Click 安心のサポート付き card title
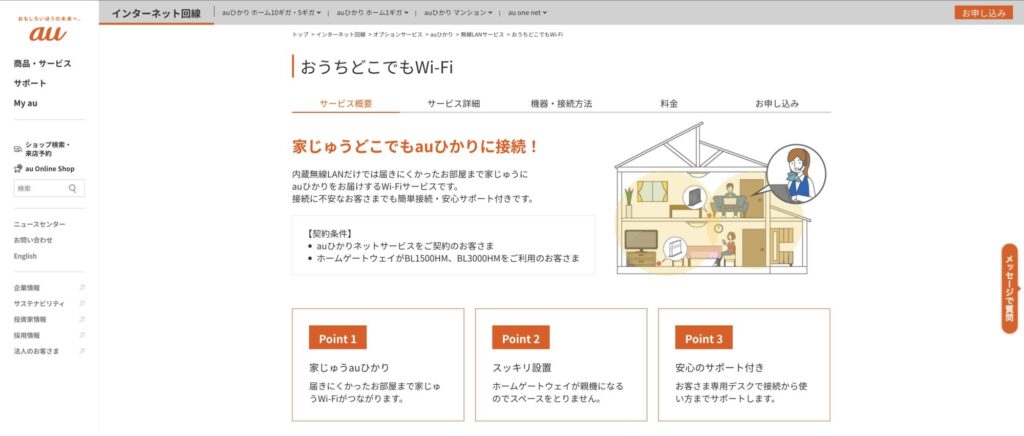This screenshot has width=1024, height=436. pyautogui.click(x=719, y=367)
